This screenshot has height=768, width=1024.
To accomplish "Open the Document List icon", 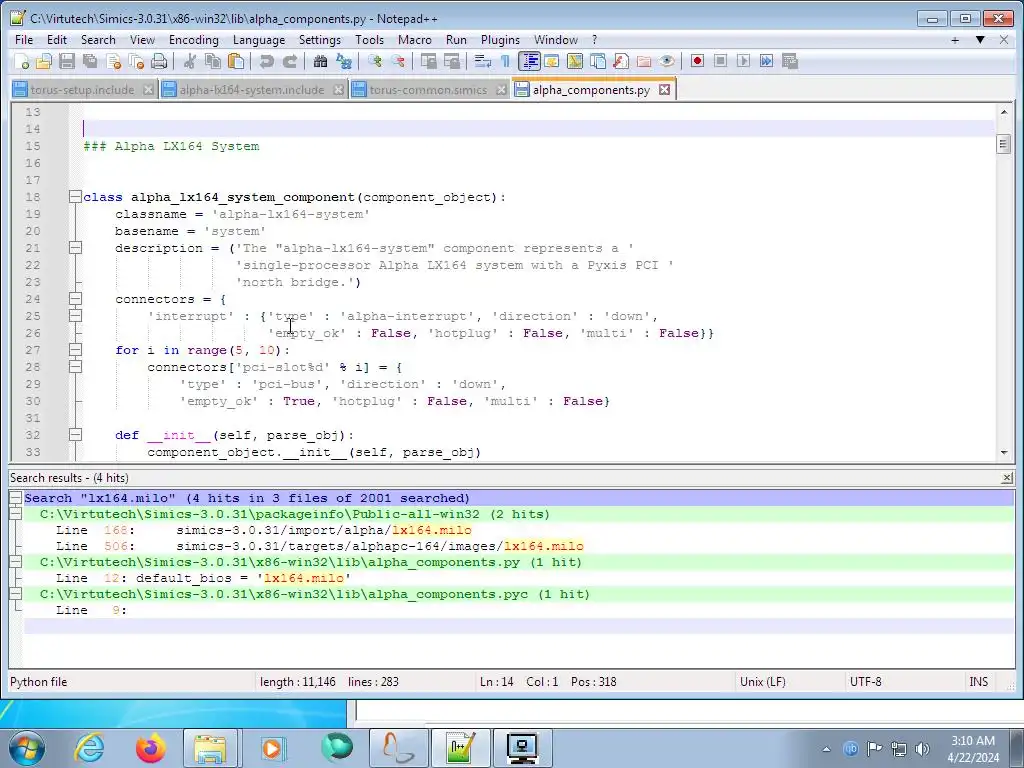I will coord(598,61).
